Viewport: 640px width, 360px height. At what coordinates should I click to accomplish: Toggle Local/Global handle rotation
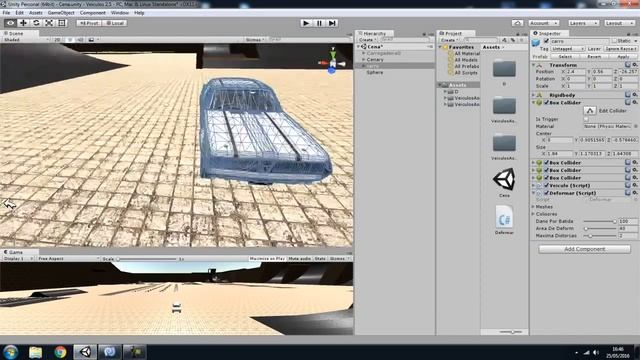115,23
